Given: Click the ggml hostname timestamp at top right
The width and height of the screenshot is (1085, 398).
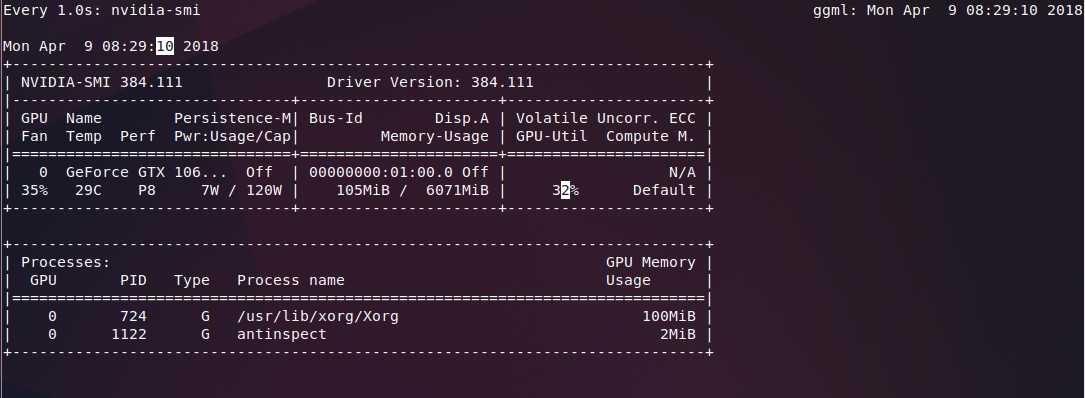Looking at the screenshot, I should (x=947, y=10).
